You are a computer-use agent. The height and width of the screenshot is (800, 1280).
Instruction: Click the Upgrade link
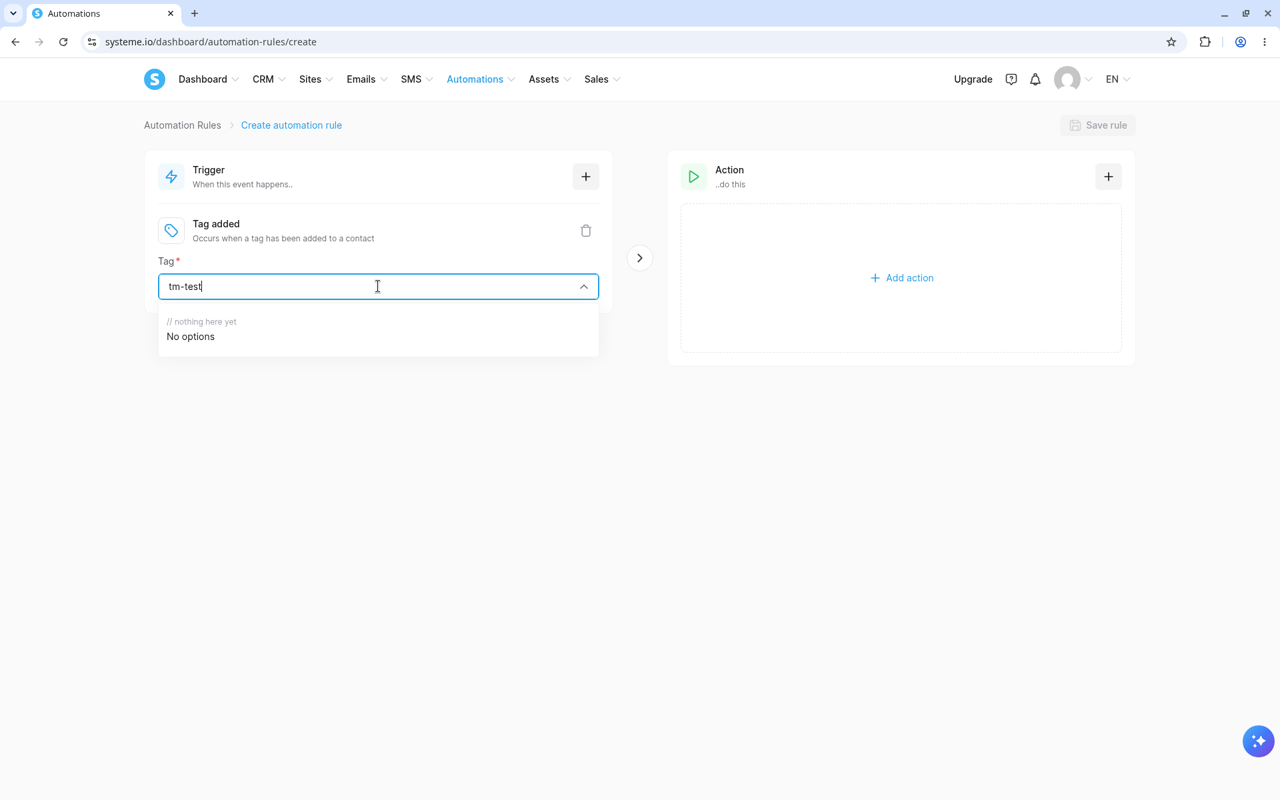pyautogui.click(x=973, y=79)
